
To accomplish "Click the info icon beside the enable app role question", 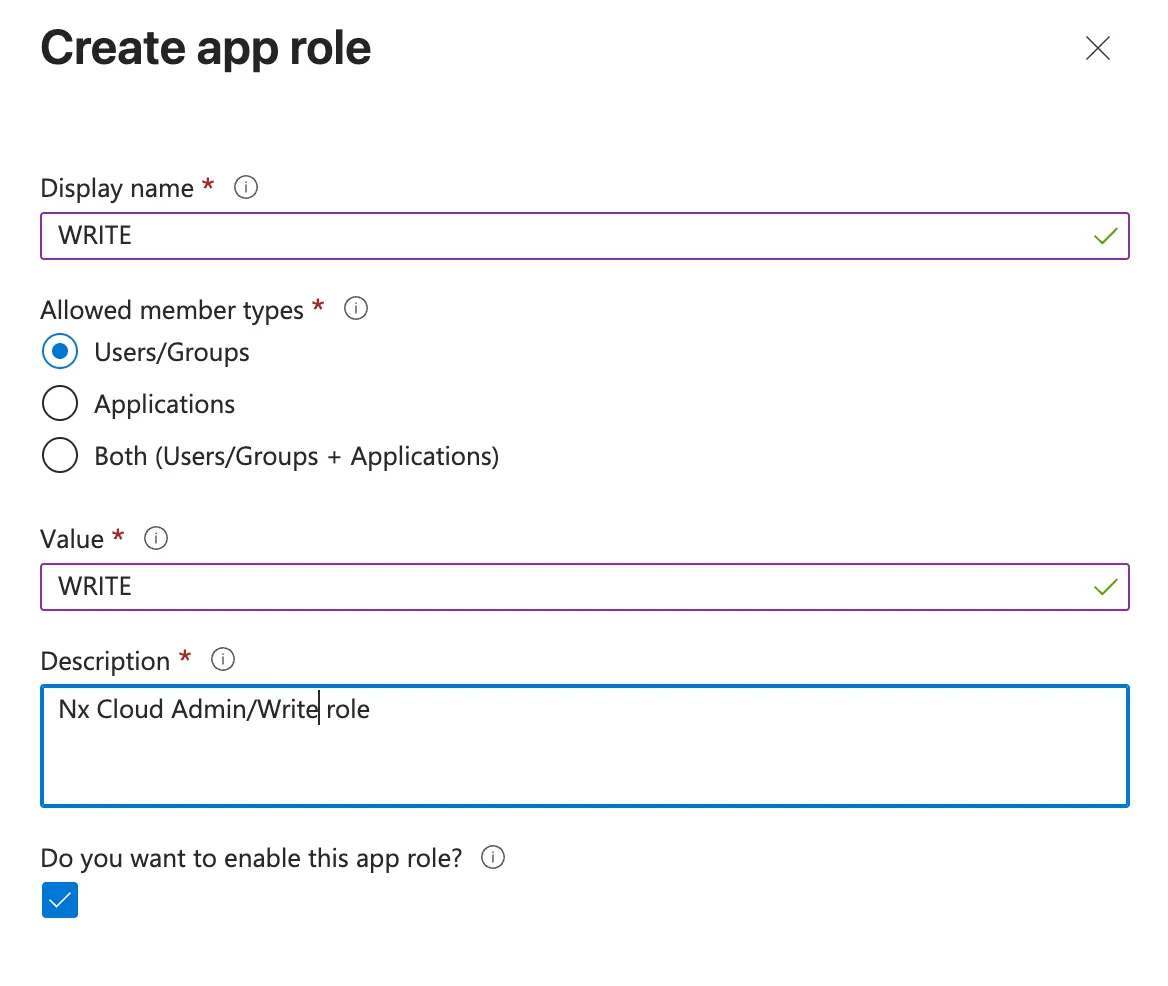I will (x=492, y=857).
